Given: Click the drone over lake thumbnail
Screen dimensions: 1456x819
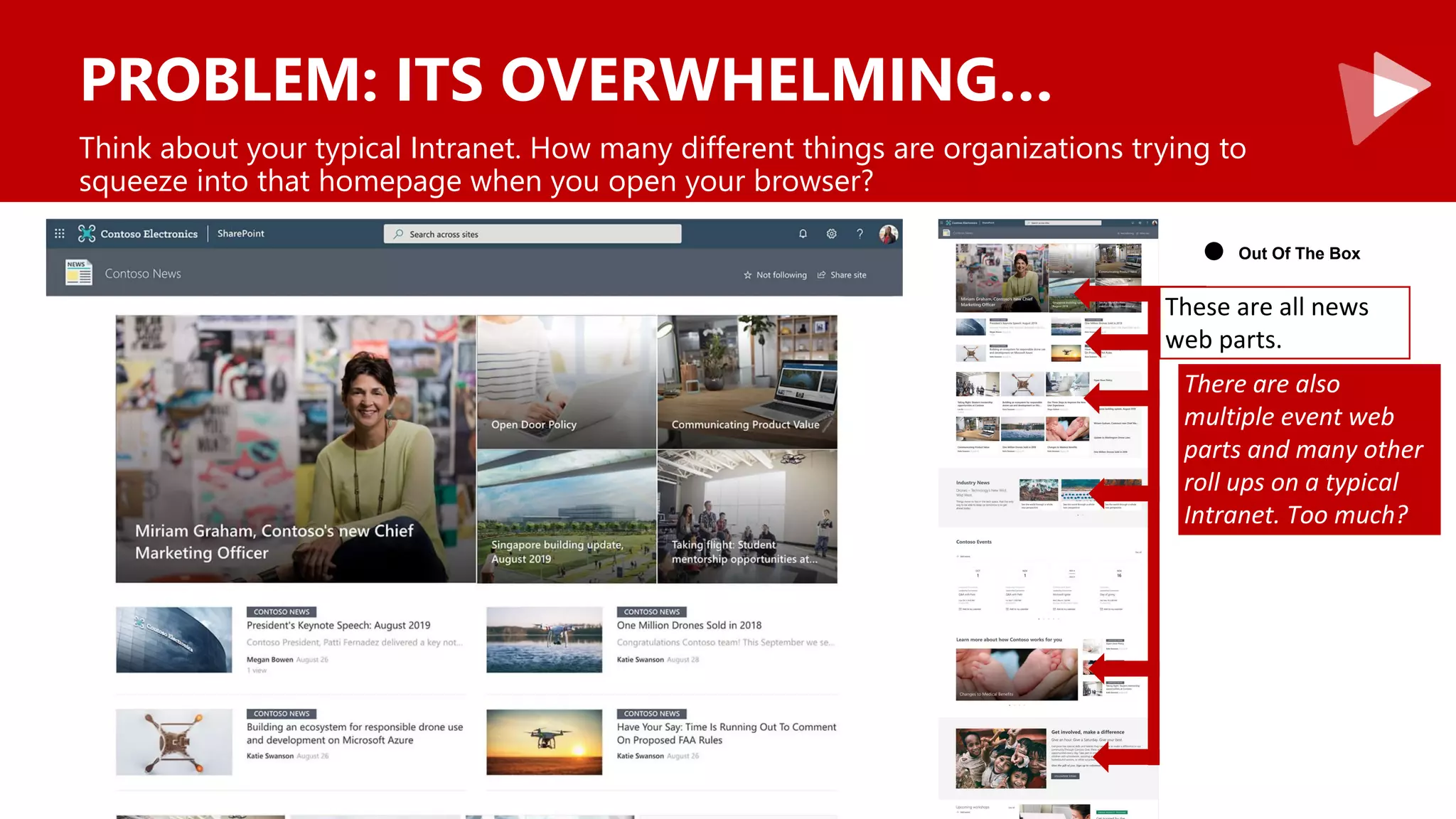Looking at the screenshot, I should click(x=545, y=639).
